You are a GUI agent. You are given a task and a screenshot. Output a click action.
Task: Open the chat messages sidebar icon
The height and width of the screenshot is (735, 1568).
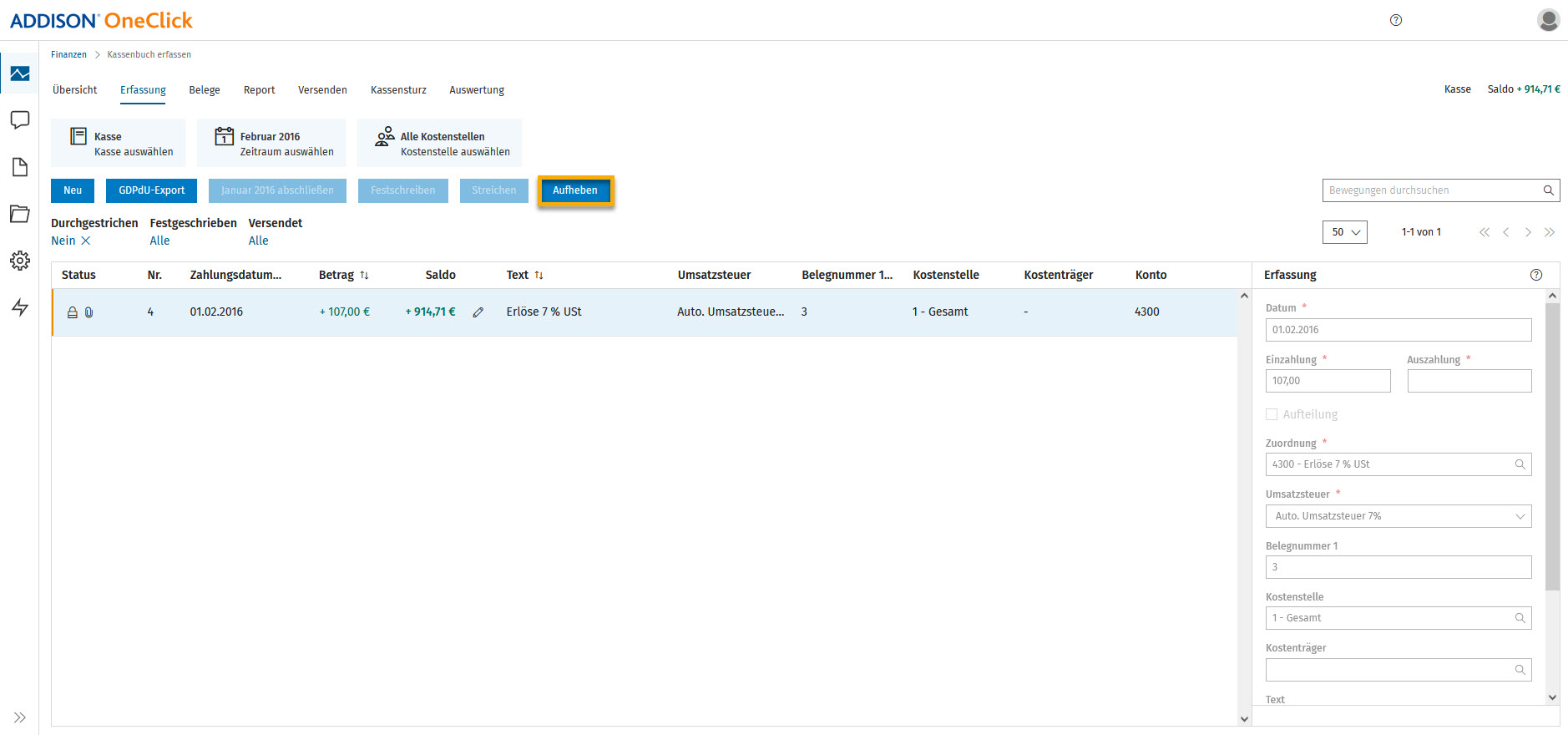[20, 120]
